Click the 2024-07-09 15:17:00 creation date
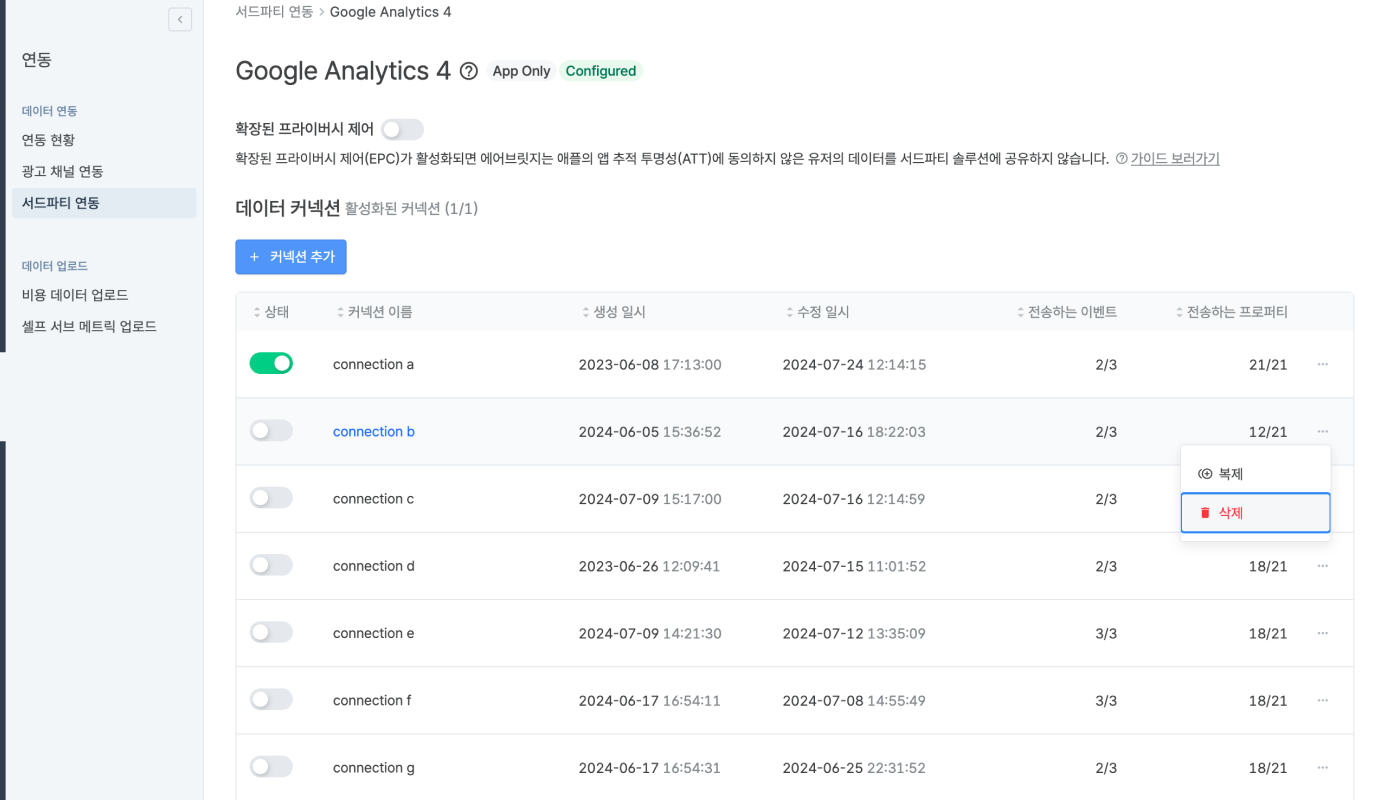This screenshot has height=800, width=1400. tap(650, 499)
